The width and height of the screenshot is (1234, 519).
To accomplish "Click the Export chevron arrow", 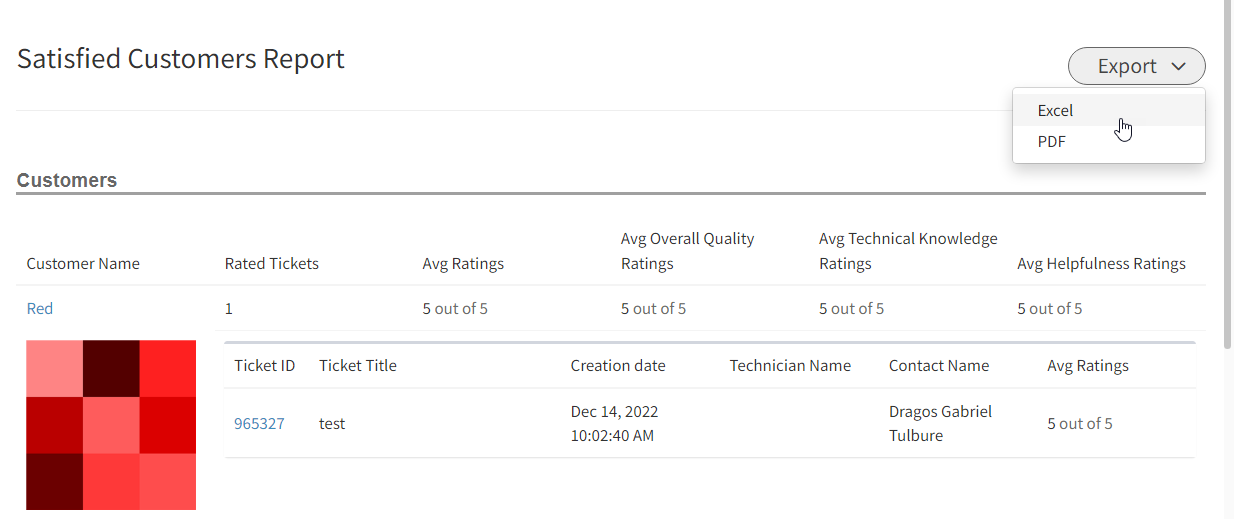I will click(1179, 66).
